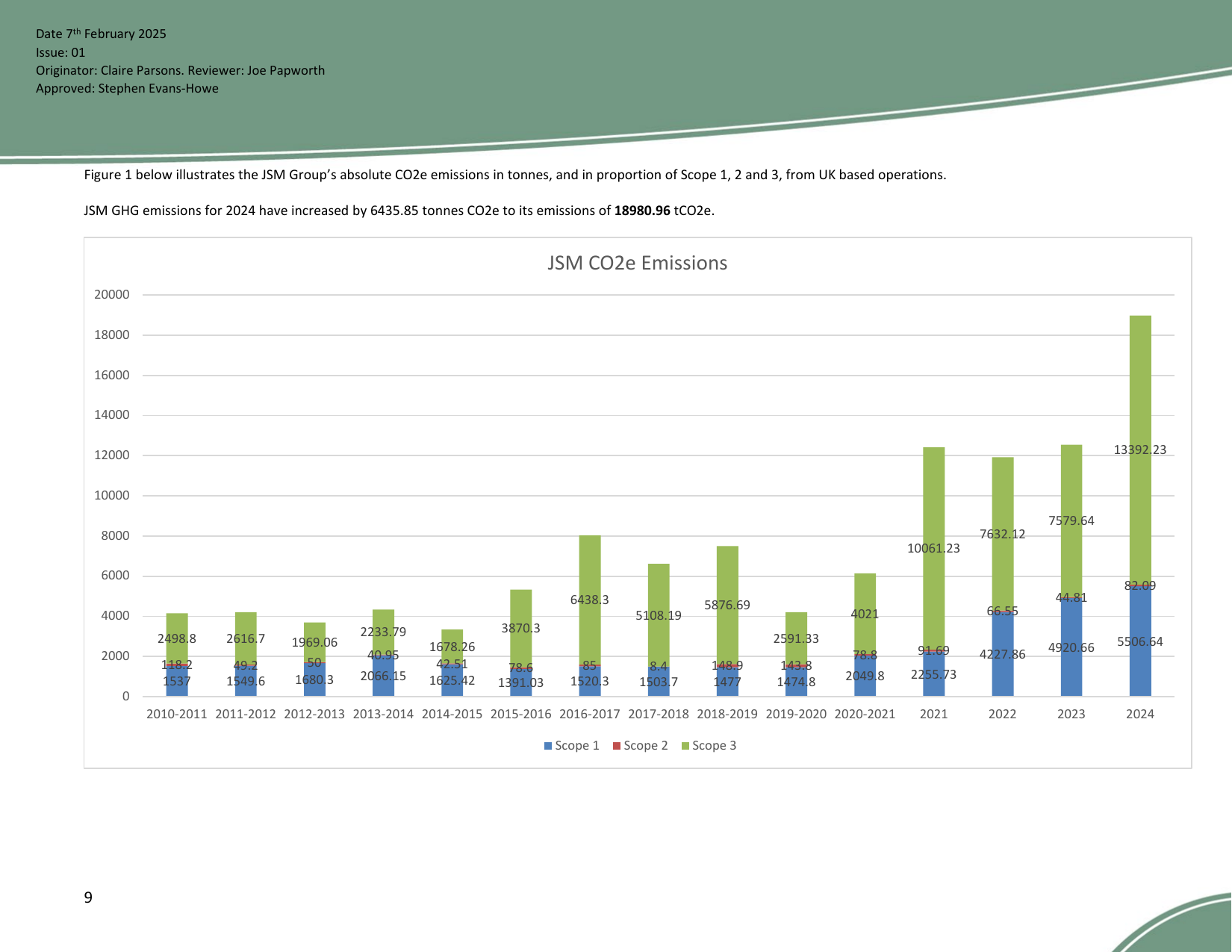This screenshot has width=1232, height=952.
Task: Click the 'Issue: 01' header line
Action: point(60,52)
